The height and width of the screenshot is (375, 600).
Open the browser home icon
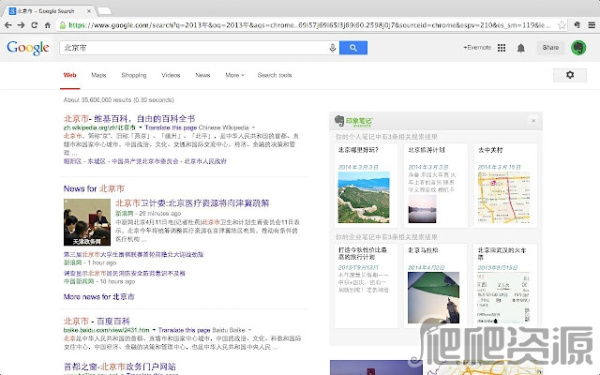pyautogui.click(x=47, y=25)
